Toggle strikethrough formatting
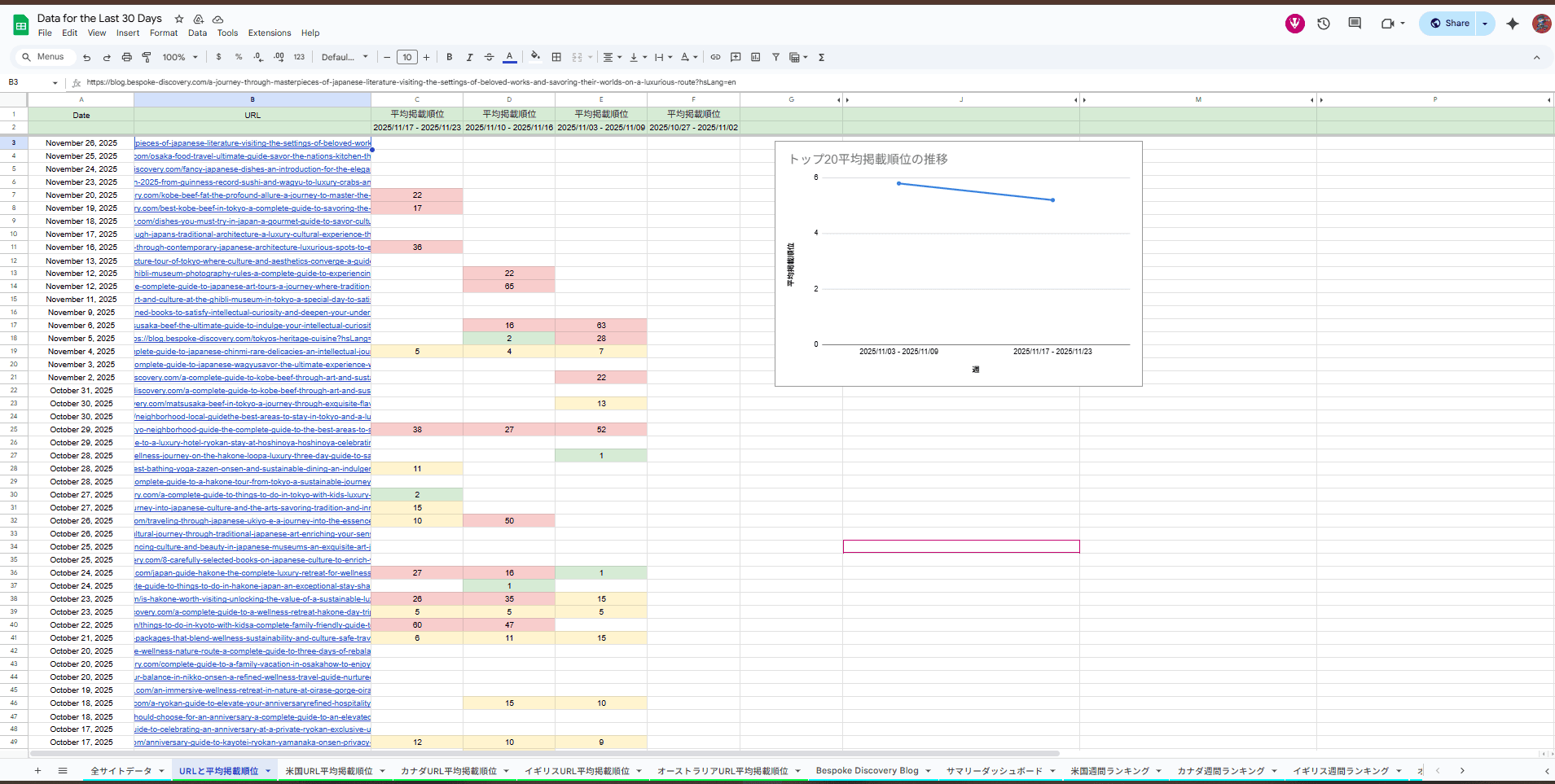Viewport: 1555px width, 784px height. 489,57
